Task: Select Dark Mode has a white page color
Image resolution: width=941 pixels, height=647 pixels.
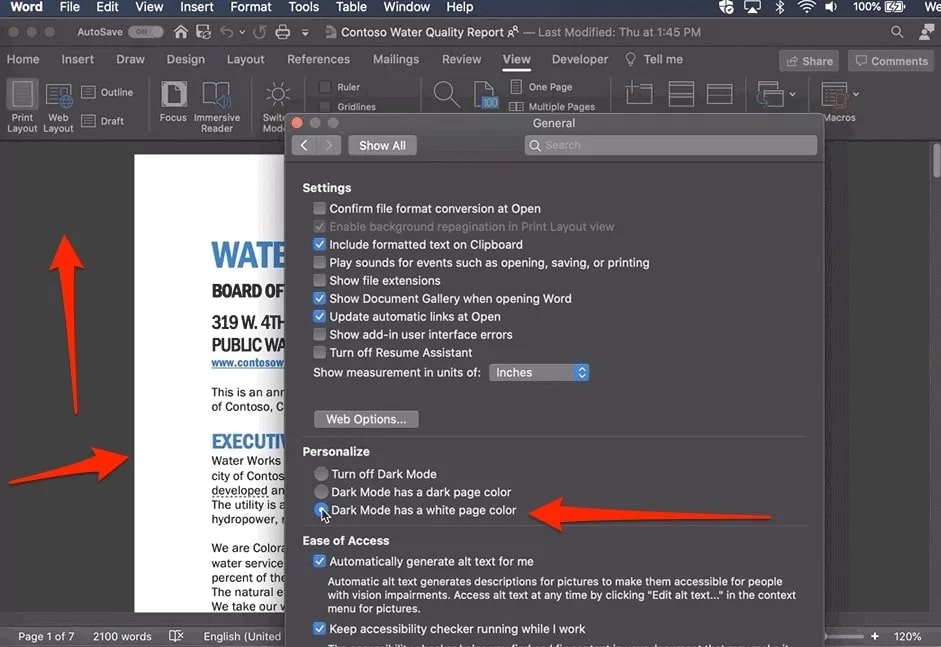Action: tap(321, 510)
